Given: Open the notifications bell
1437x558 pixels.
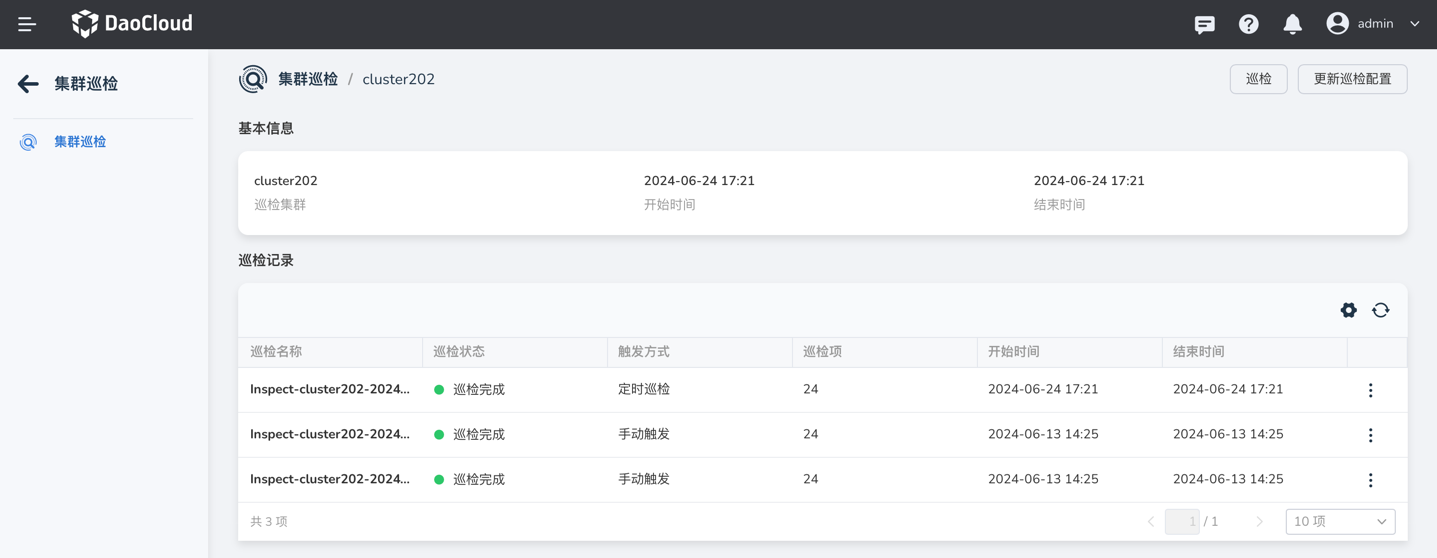Looking at the screenshot, I should pyautogui.click(x=1292, y=24).
